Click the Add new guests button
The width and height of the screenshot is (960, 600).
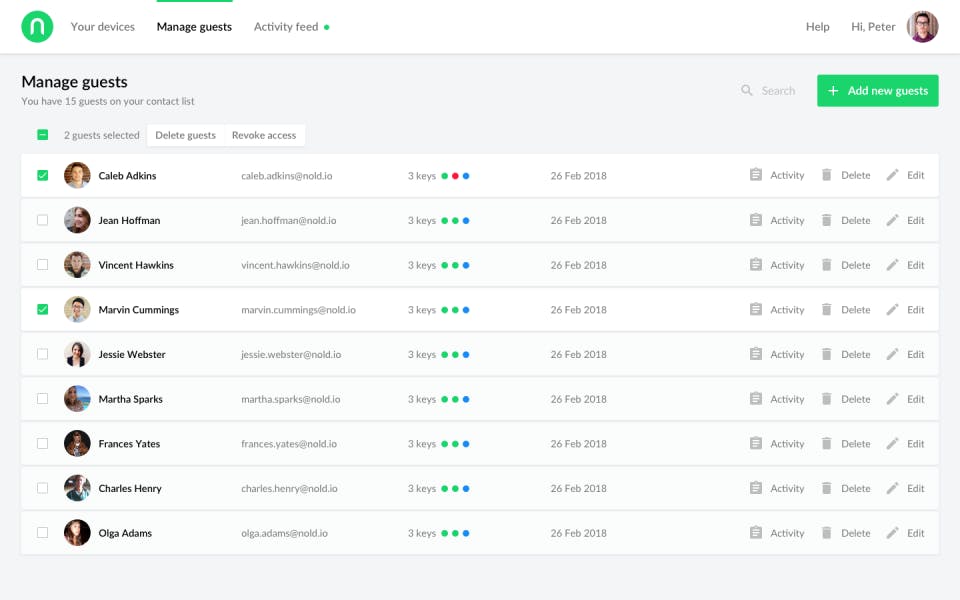[x=877, y=91]
